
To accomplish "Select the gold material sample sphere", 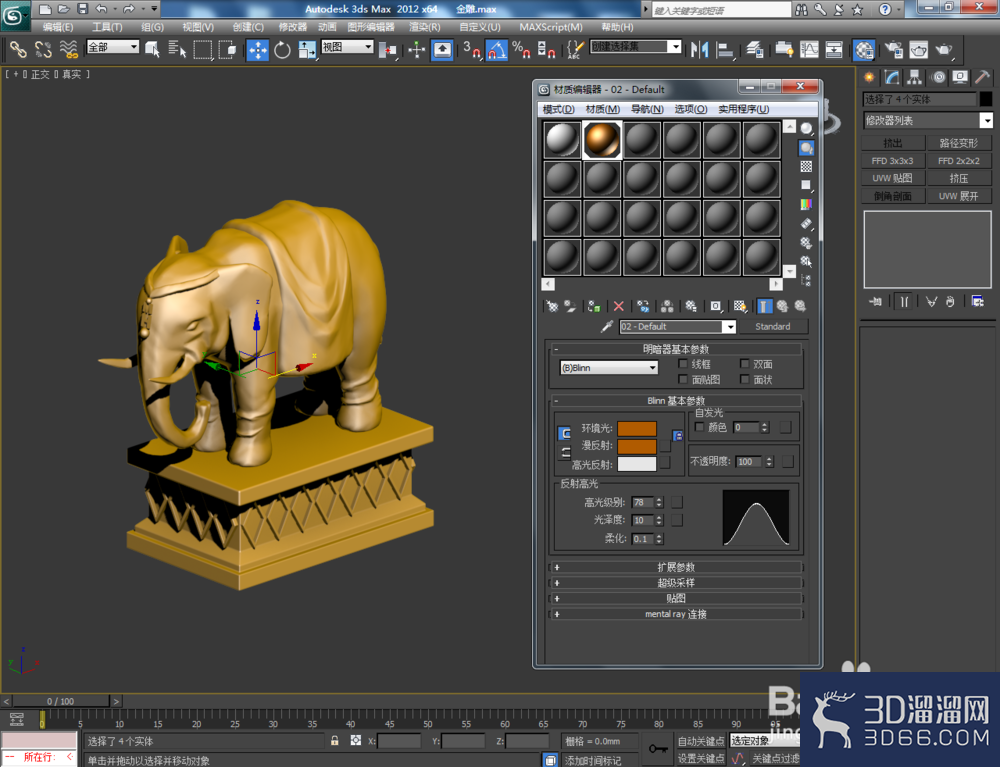I will click(x=602, y=140).
